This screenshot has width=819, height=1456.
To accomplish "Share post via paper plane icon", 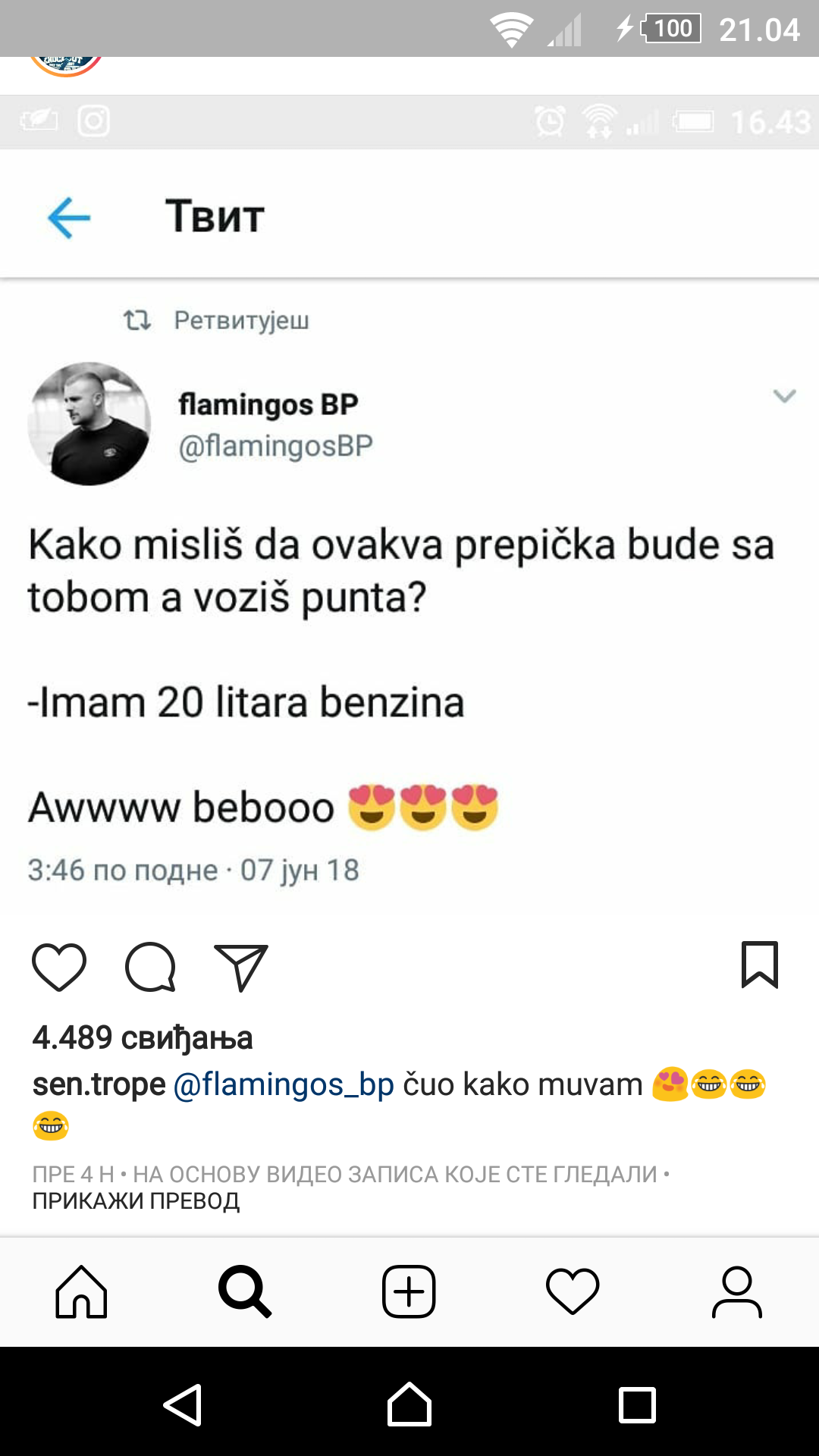I will point(241,967).
